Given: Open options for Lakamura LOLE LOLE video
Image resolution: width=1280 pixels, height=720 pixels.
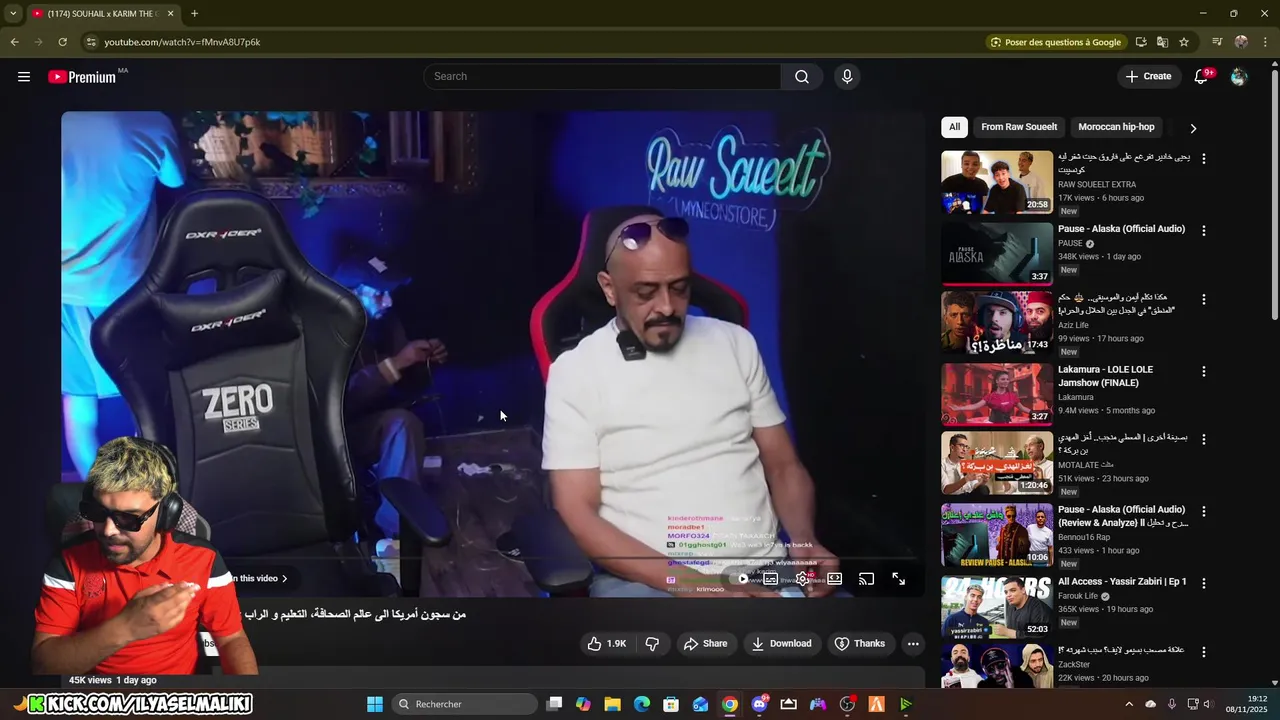Looking at the screenshot, I should coord(1204,371).
